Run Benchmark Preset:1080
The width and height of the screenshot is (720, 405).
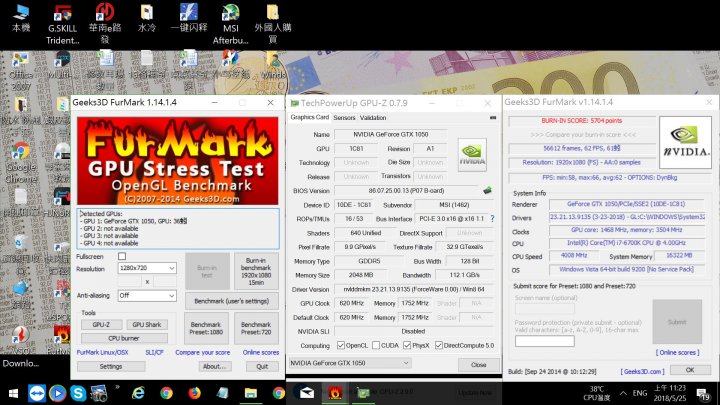tap(206, 328)
